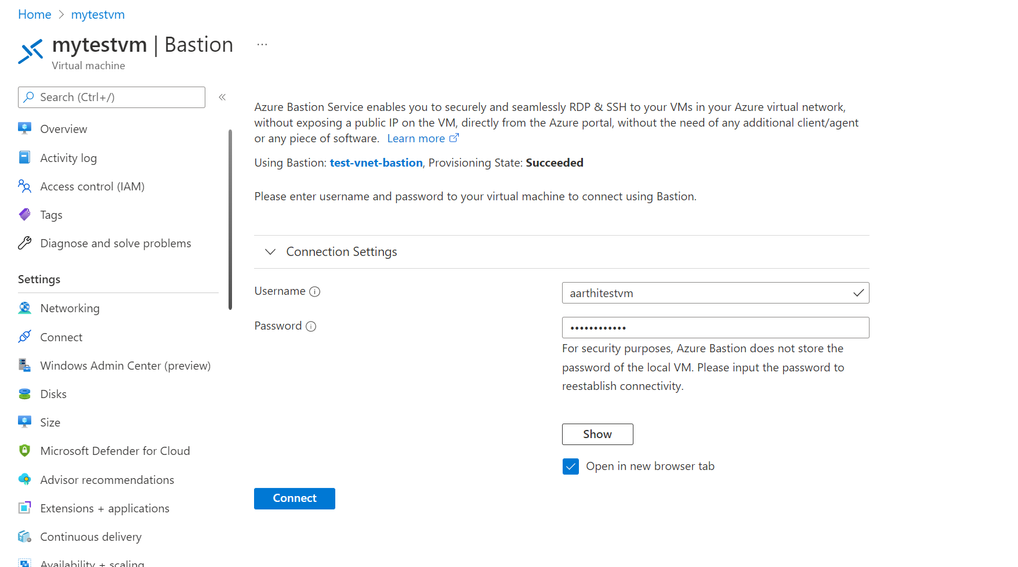Click the Networking icon
1018x567 pixels.
click(x=25, y=308)
